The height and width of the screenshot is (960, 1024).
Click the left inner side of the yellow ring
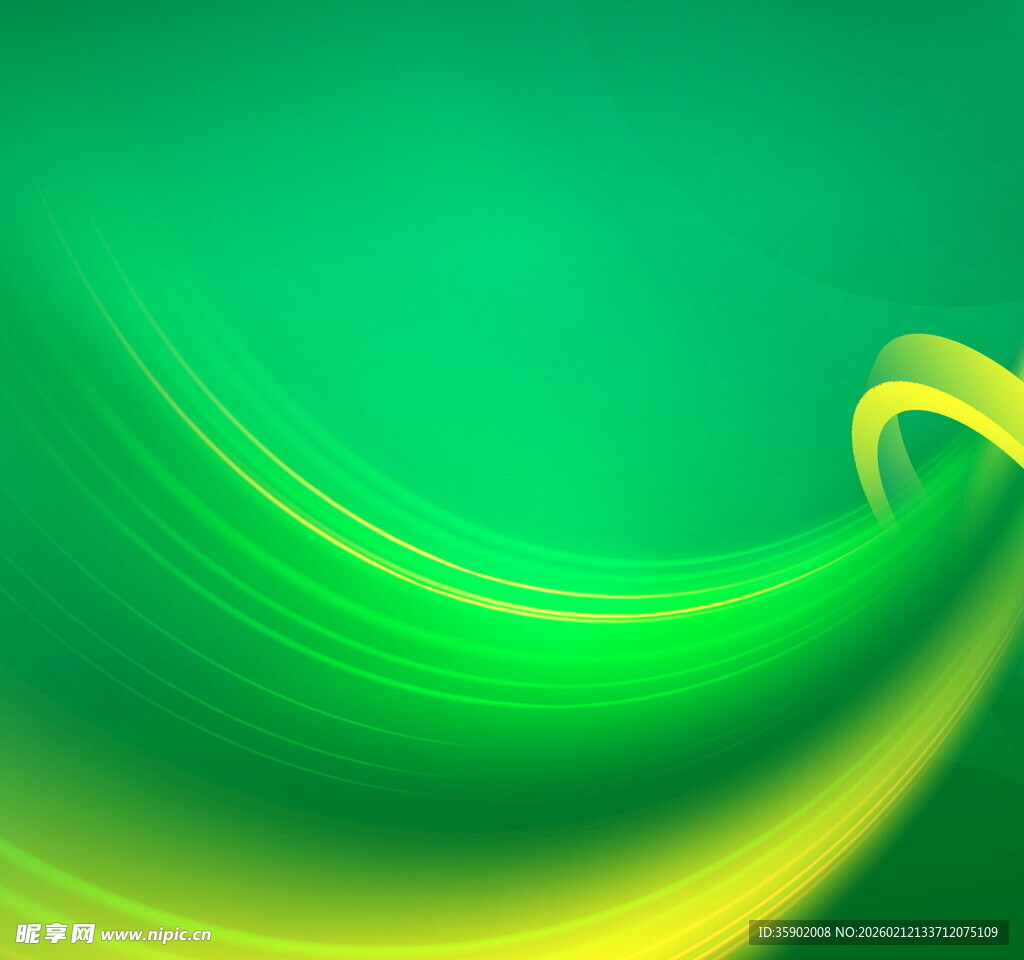866,450
